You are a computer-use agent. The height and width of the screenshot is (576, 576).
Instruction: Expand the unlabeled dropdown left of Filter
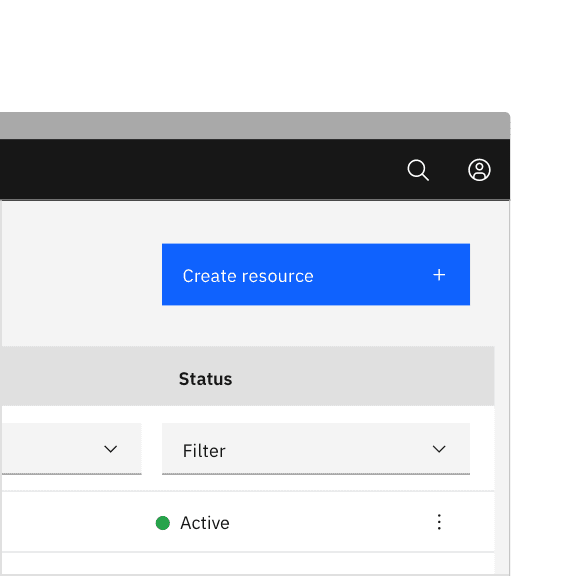coord(72,449)
